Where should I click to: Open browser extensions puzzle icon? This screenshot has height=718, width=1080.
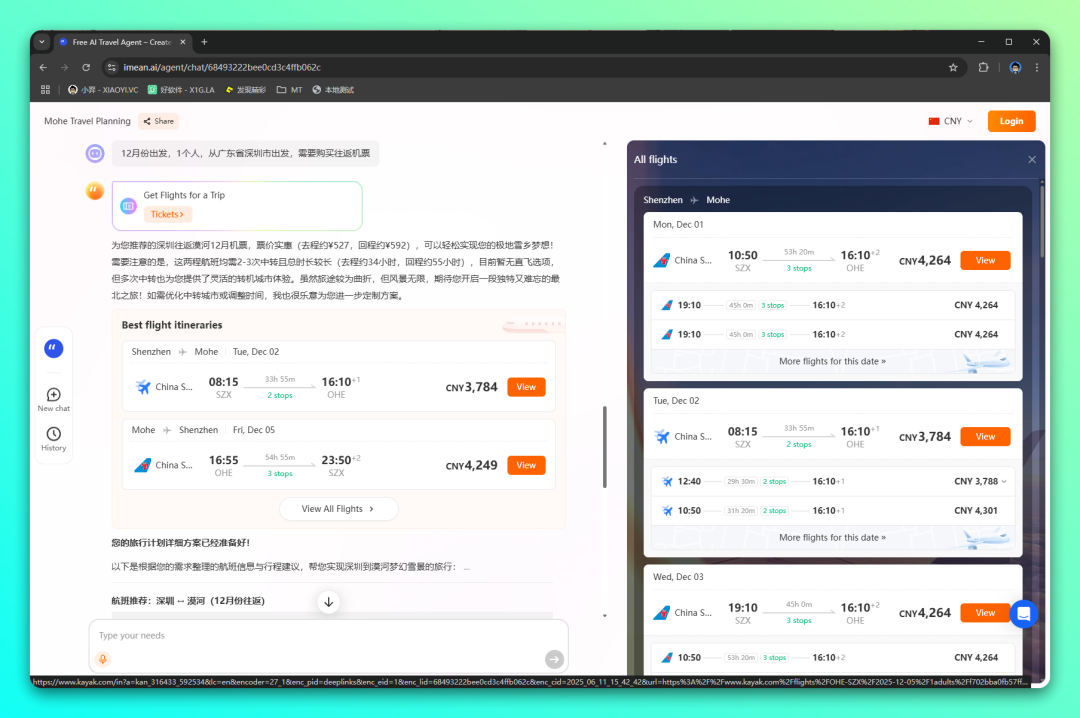(x=984, y=67)
